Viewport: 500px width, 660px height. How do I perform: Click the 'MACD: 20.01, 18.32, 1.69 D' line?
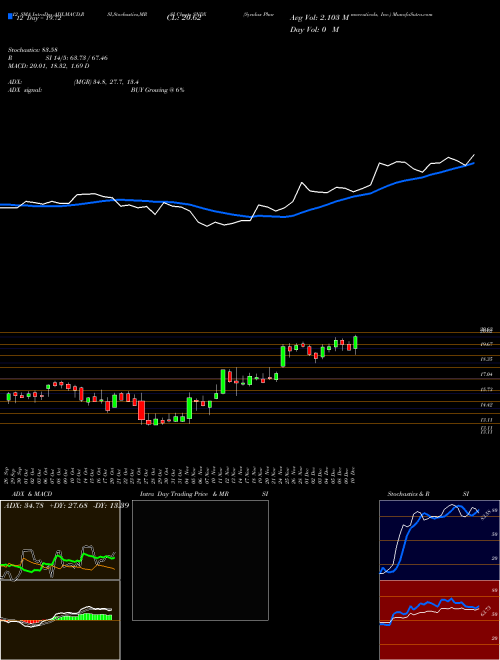(x=49, y=66)
